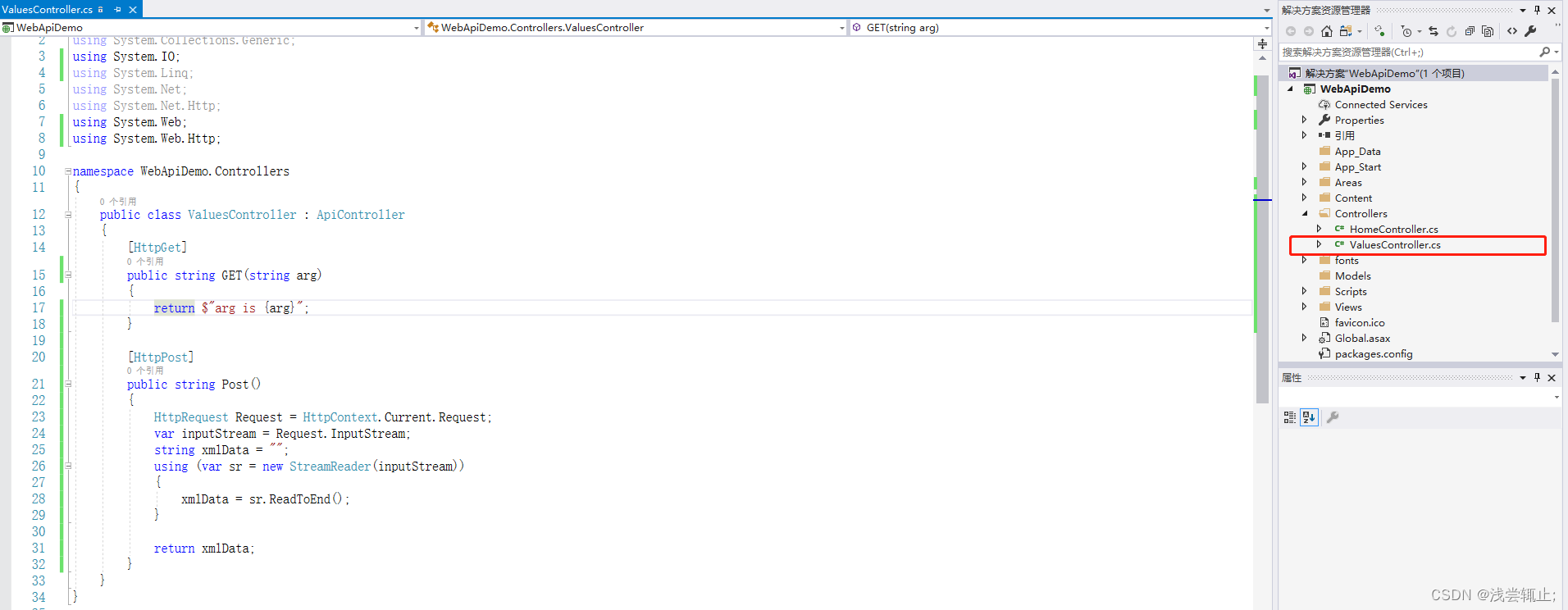This screenshot has height=610, width=1568.
Task: Expand the 引用 references node
Action: point(1305,135)
